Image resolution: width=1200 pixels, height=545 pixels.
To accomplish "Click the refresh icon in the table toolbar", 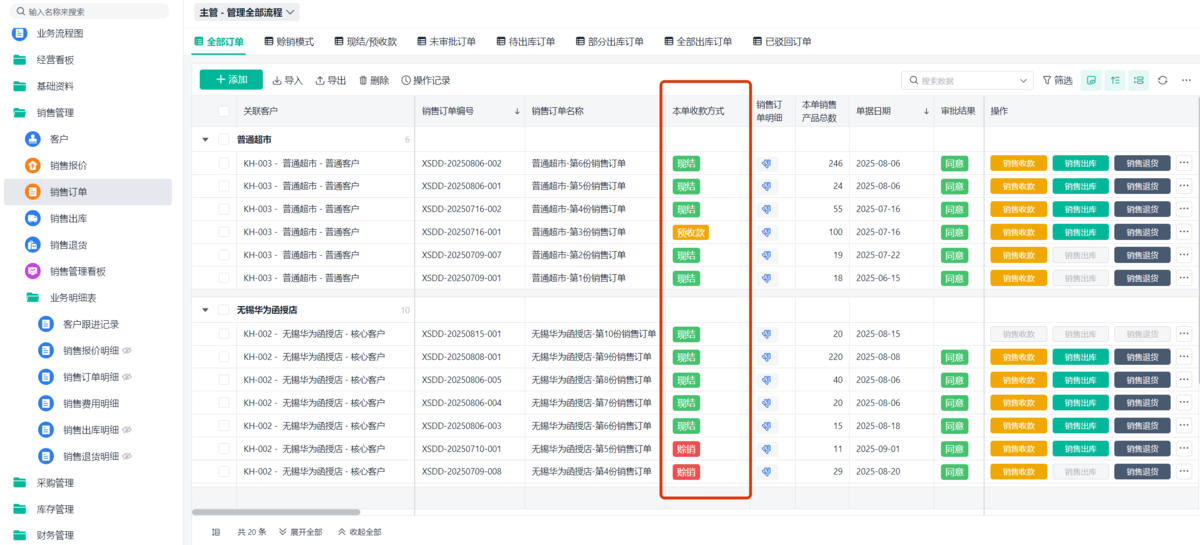I will click(1163, 80).
